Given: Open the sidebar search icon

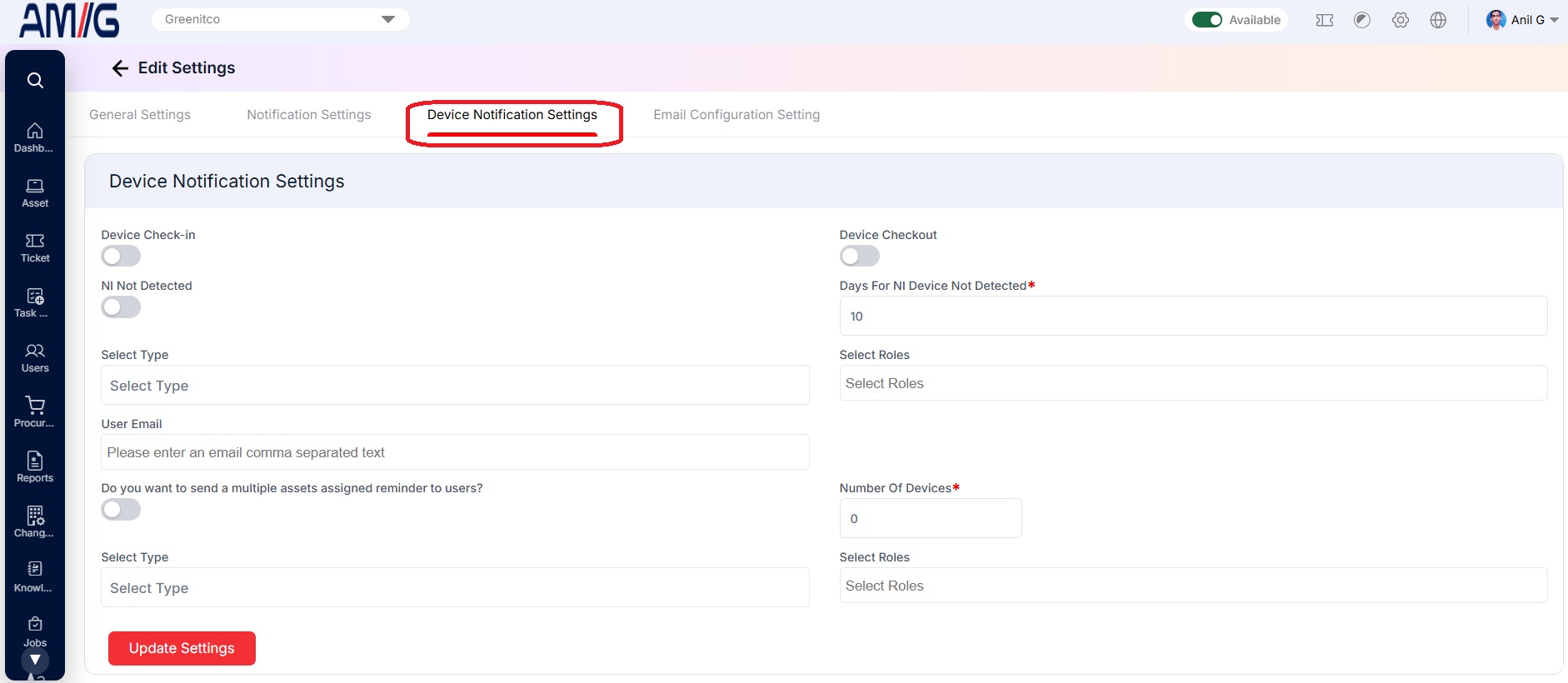Looking at the screenshot, I should tap(35, 80).
